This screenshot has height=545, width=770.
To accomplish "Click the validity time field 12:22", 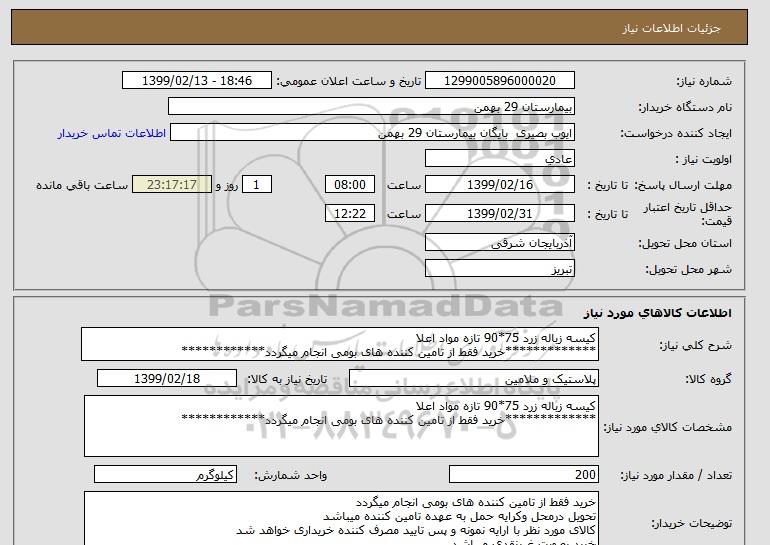I will pos(350,214).
